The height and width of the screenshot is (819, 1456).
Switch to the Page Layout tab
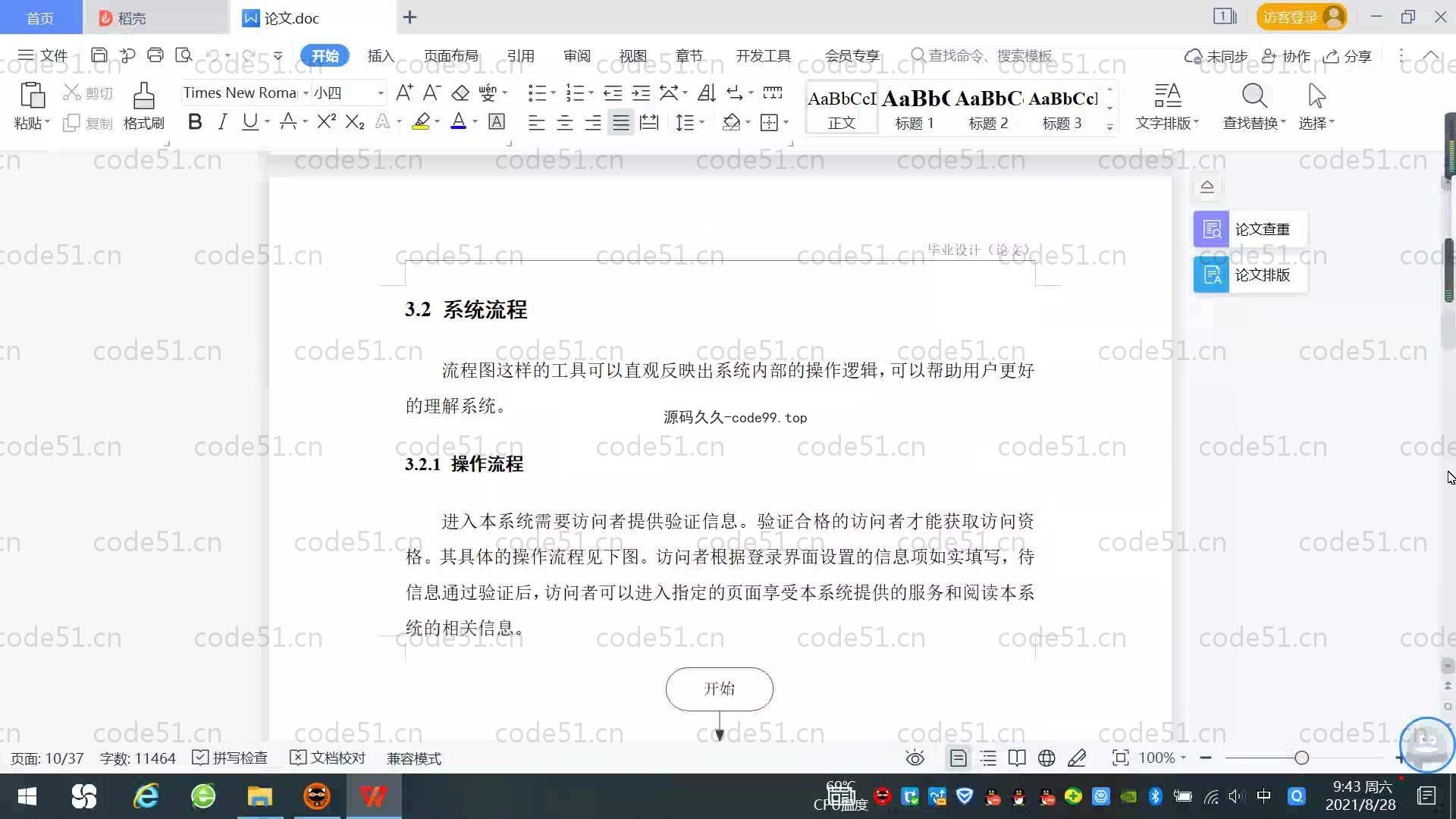[x=450, y=56]
